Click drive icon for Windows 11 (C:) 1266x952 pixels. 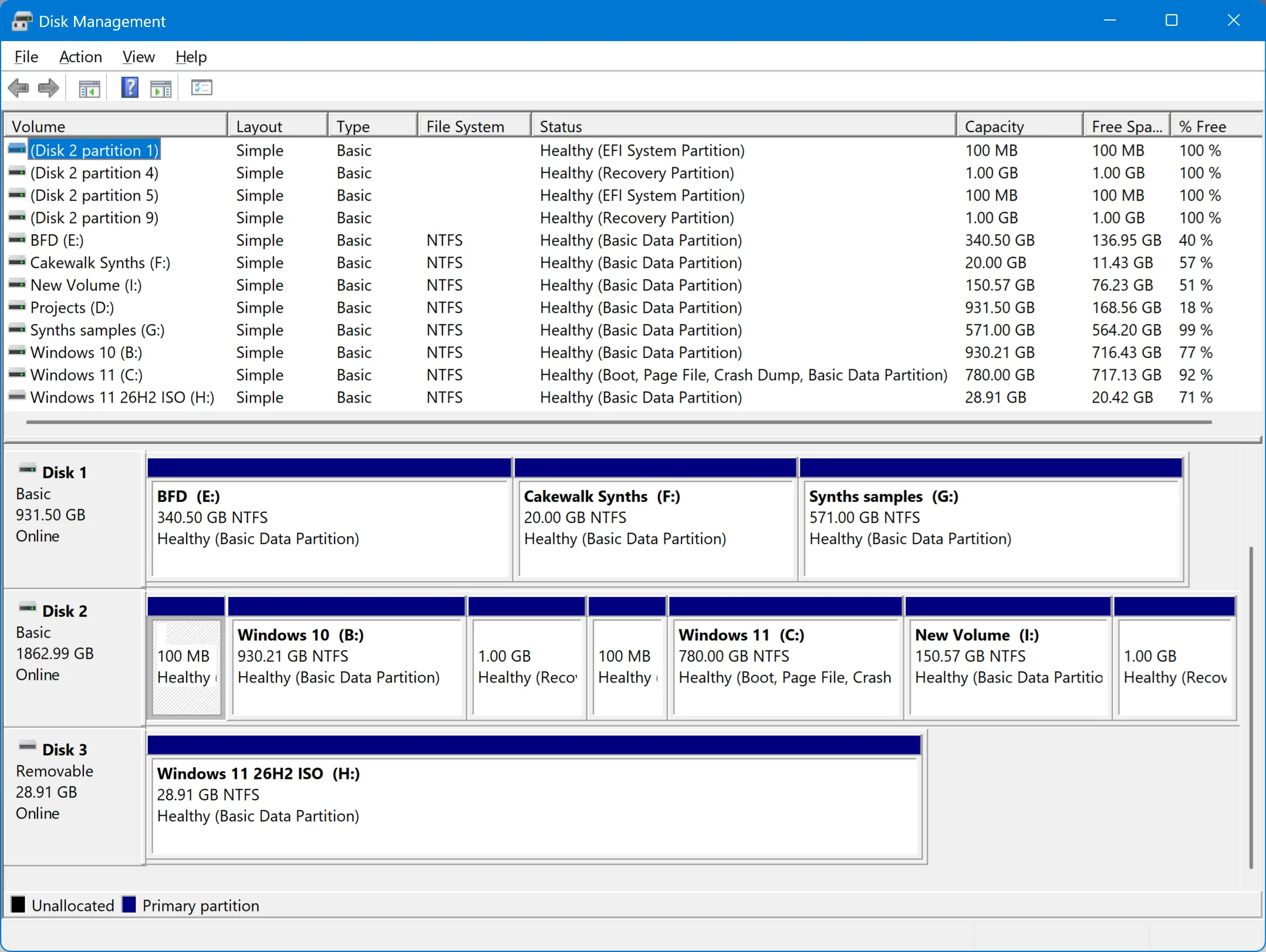(17, 374)
